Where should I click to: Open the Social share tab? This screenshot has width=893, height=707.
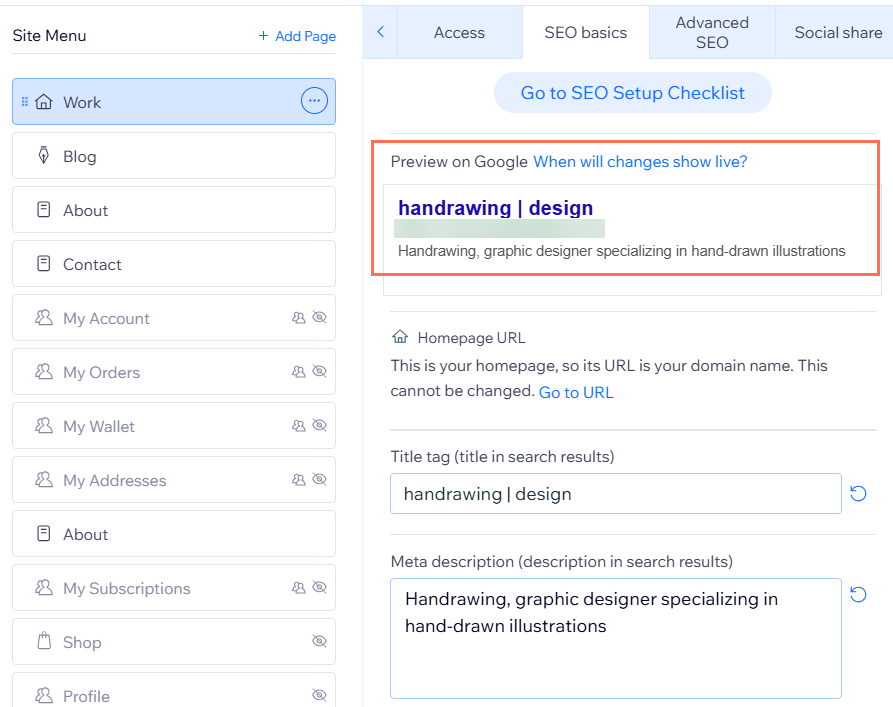[x=836, y=31]
